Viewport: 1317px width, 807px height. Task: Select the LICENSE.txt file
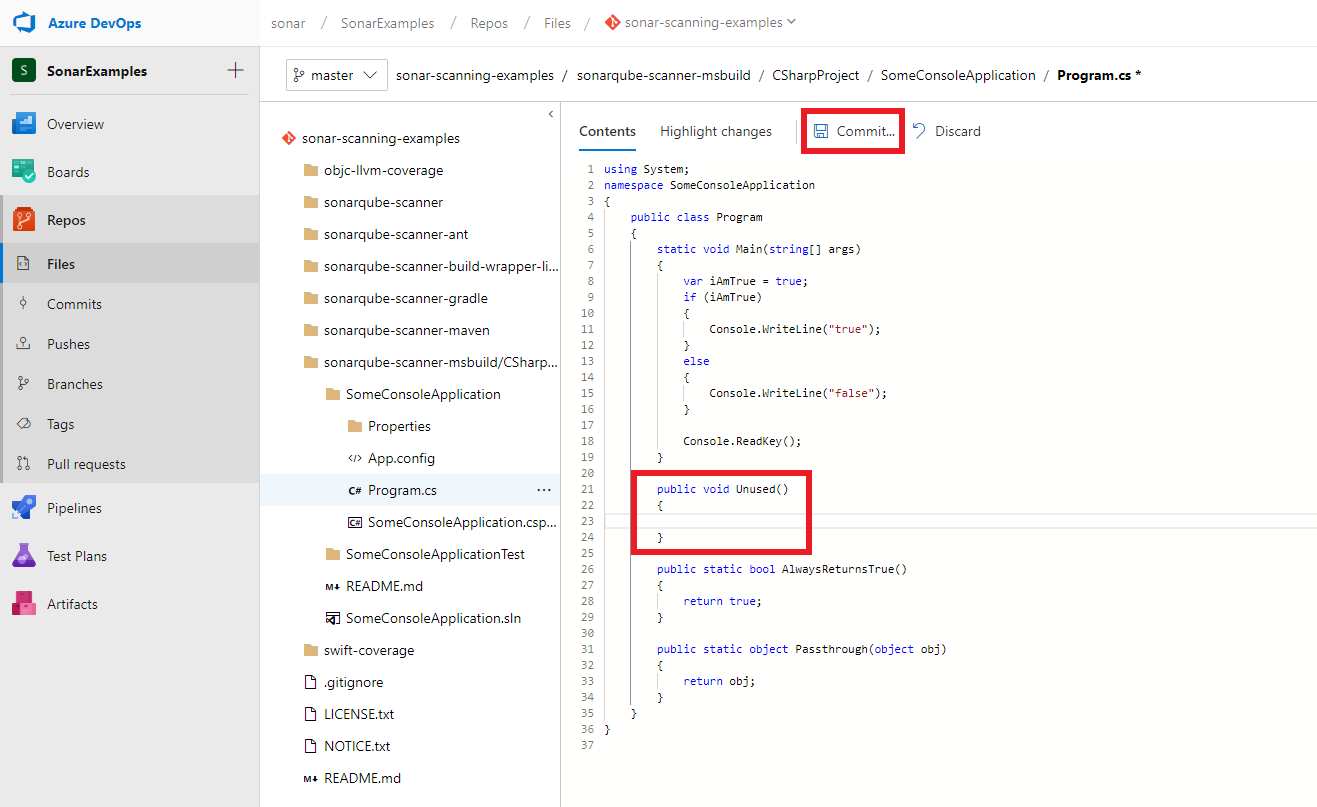coord(359,714)
